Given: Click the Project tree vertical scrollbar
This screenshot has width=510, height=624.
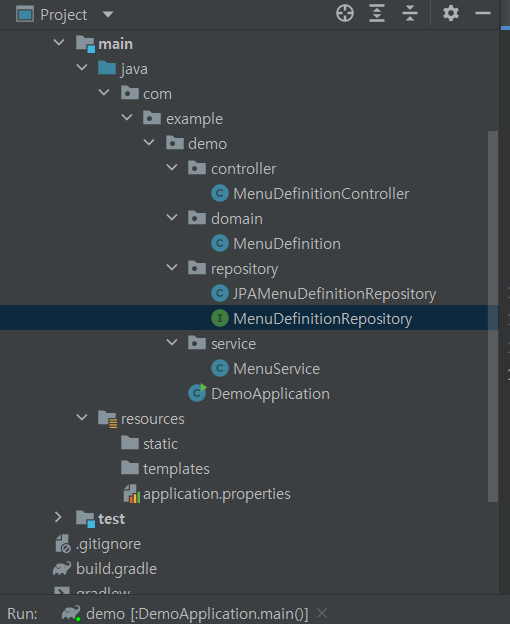Looking at the screenshot, I should coord(493,316).
